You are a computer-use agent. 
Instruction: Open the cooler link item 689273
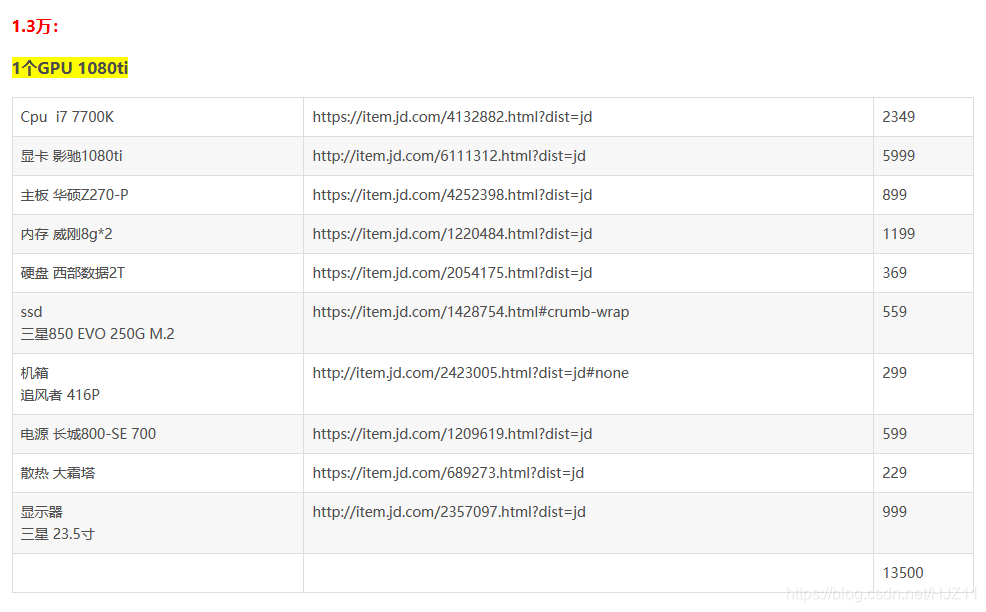tap(448, 473)
